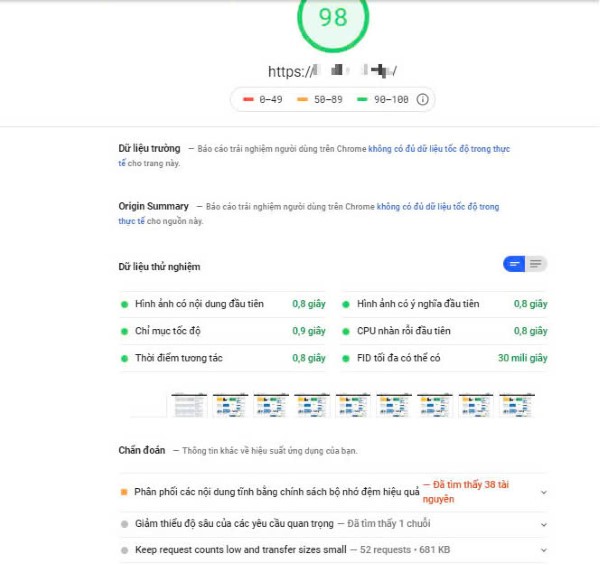Select the last filmstrip thumbnail
The image size is (600, 565).
[x=517, y=405]
